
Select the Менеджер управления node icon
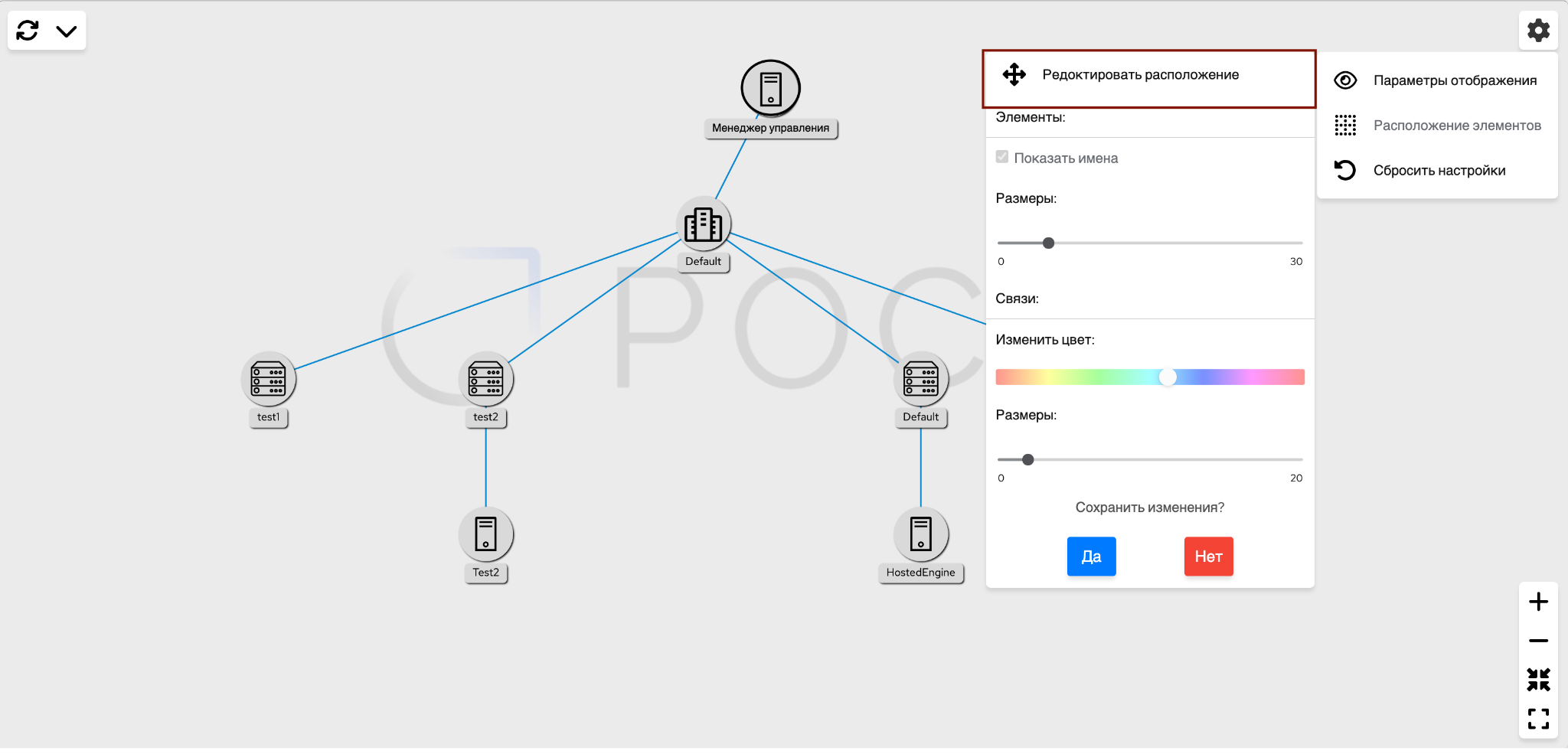[770, 89]
